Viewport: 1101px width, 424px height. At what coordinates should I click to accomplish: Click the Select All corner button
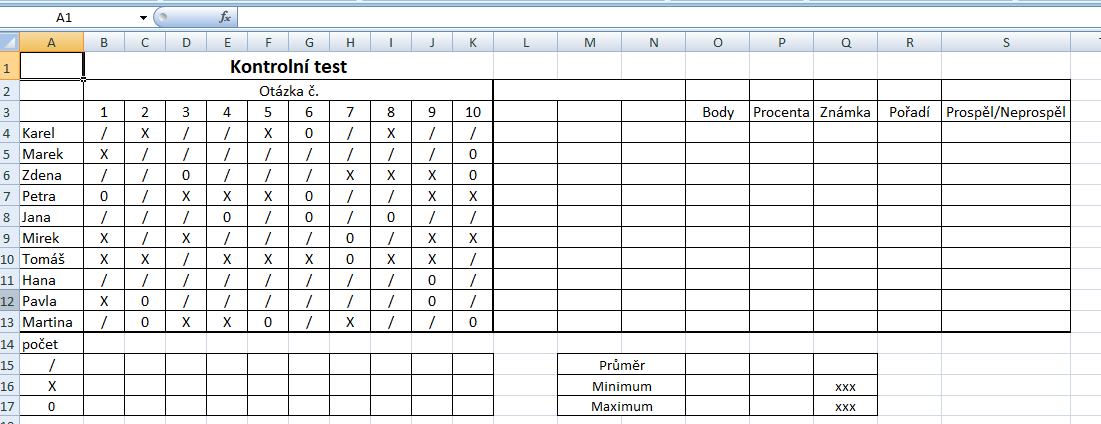tap(9, 42)
